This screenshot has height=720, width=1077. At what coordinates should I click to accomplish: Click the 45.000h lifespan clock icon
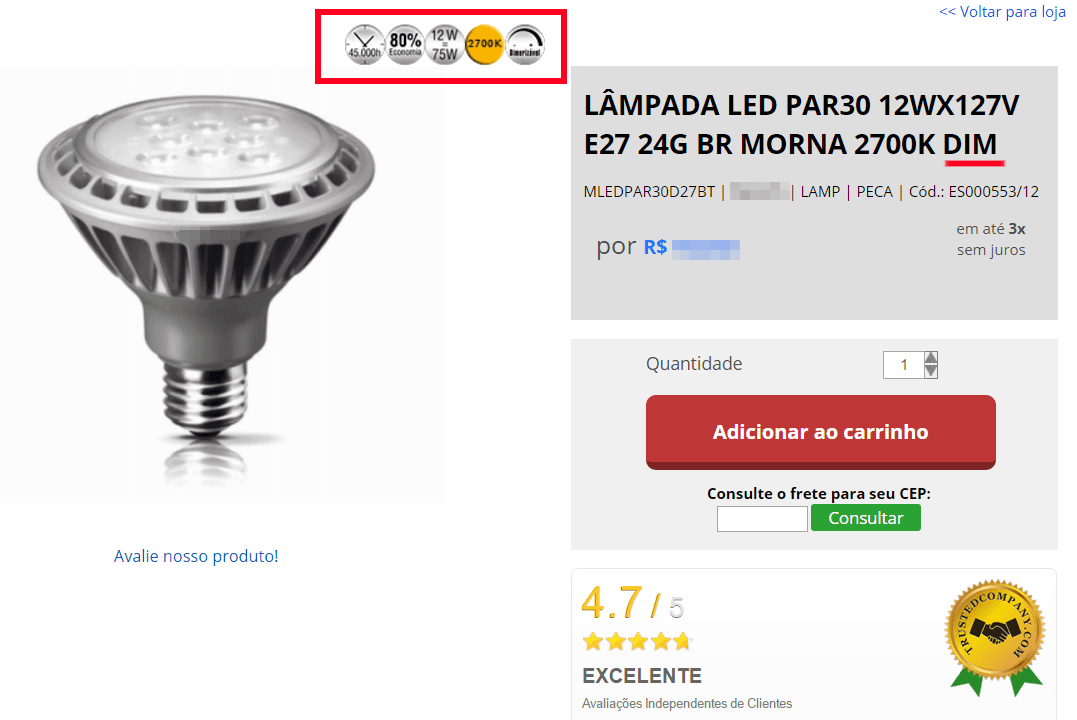tap(364, 45)
